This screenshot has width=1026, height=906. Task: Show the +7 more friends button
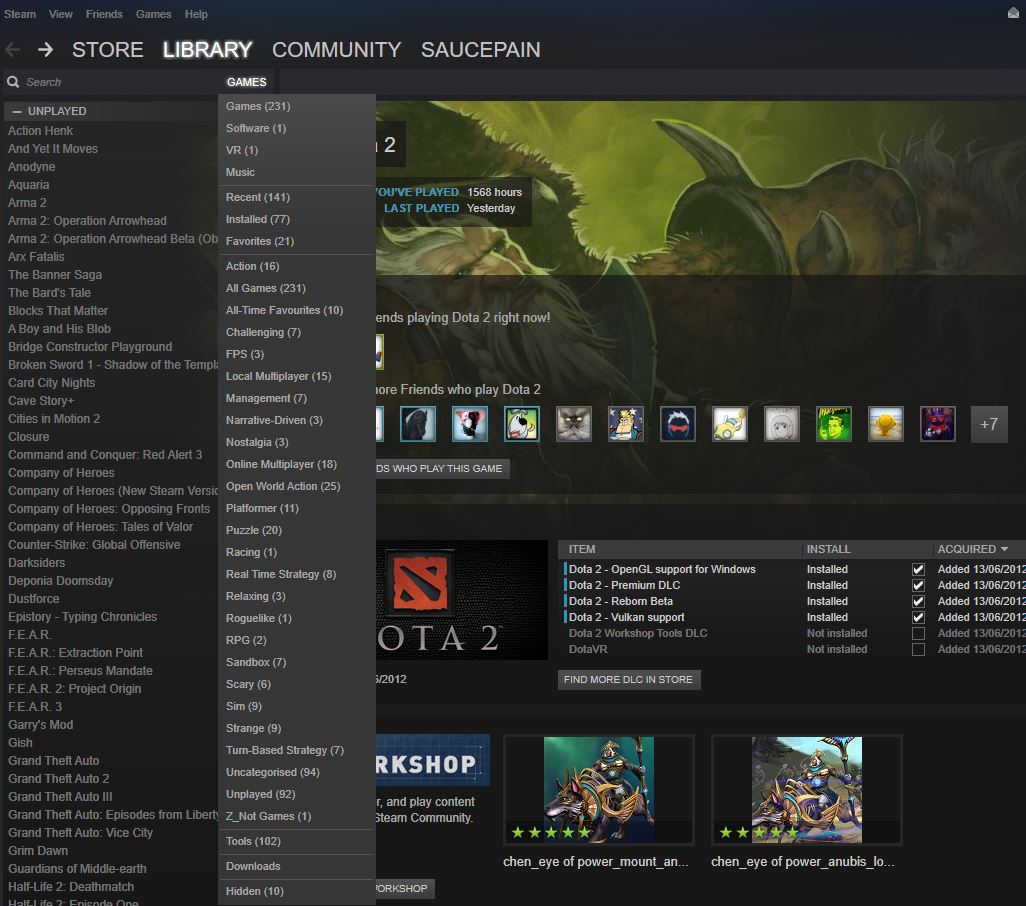point(988,424)
